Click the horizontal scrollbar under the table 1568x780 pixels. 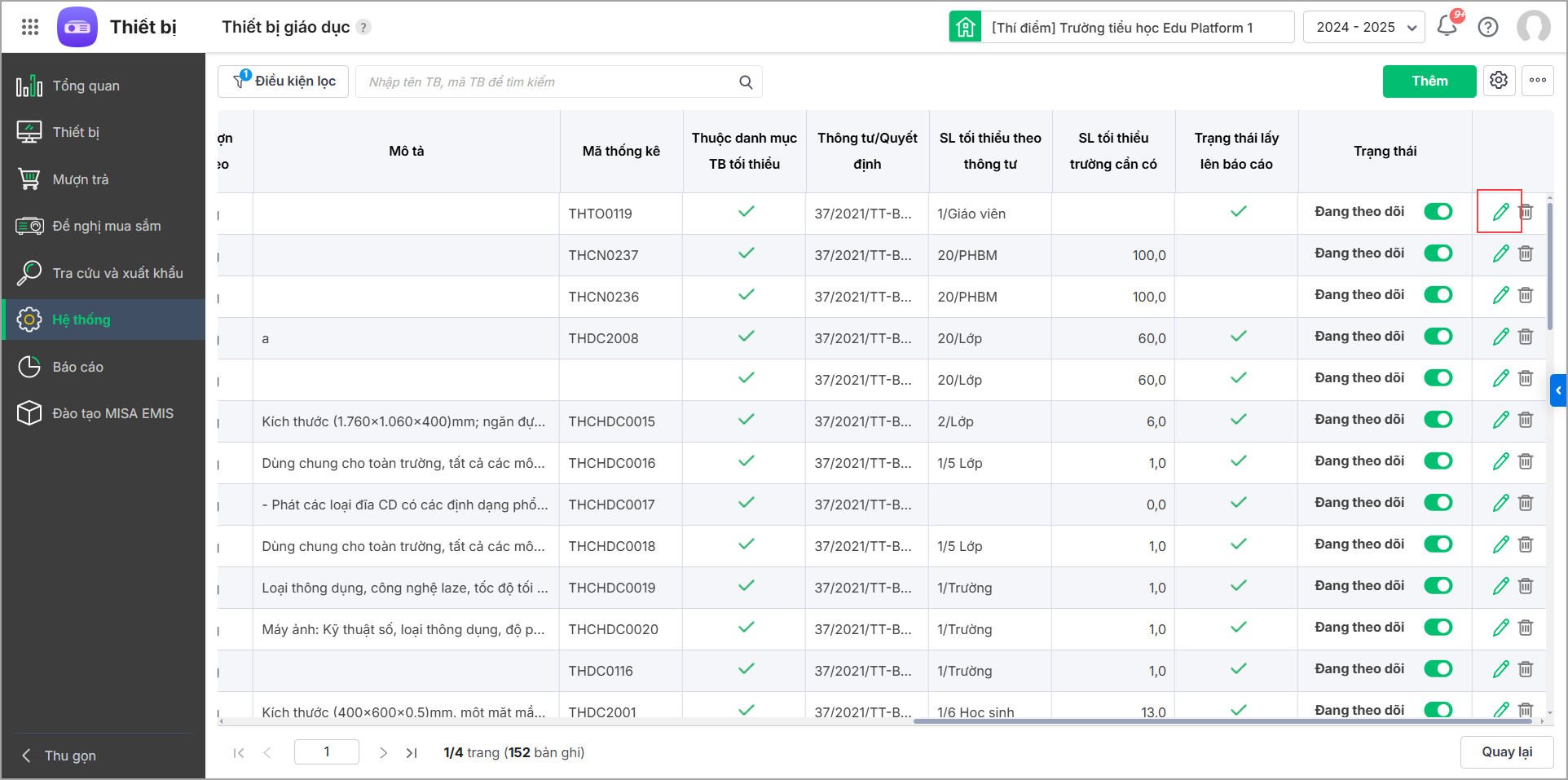click(x=1222, y=721)
